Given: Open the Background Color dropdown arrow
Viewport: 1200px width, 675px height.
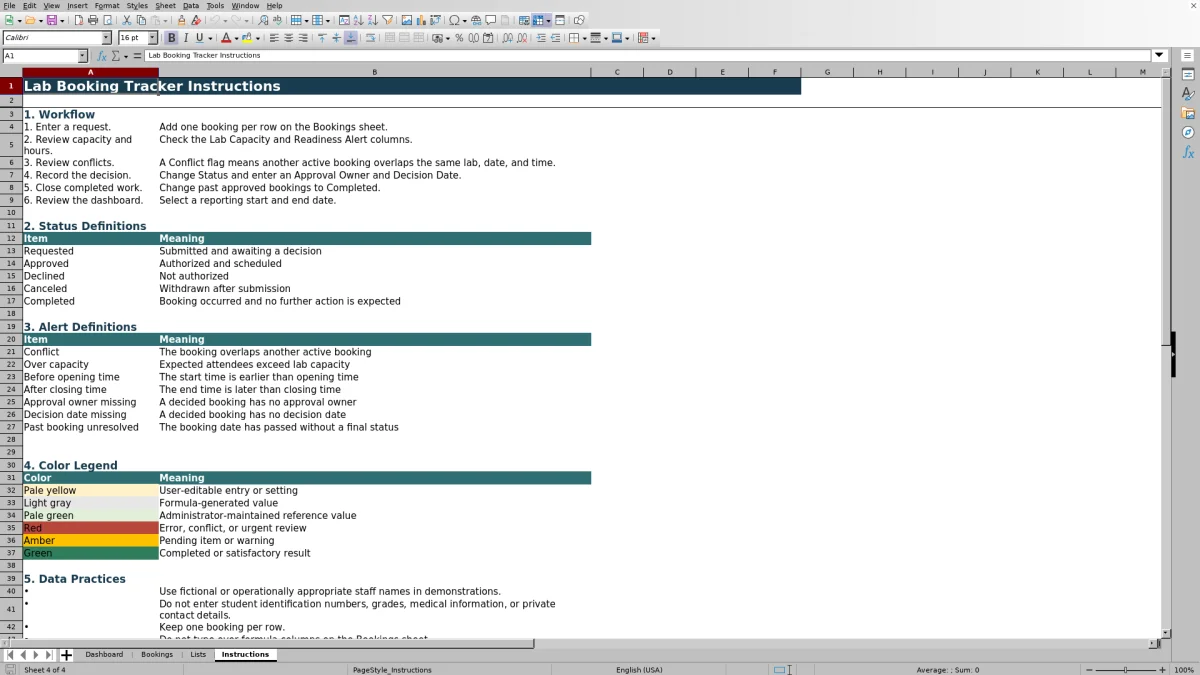Looking at the screenshot, I should pos(258,38).
